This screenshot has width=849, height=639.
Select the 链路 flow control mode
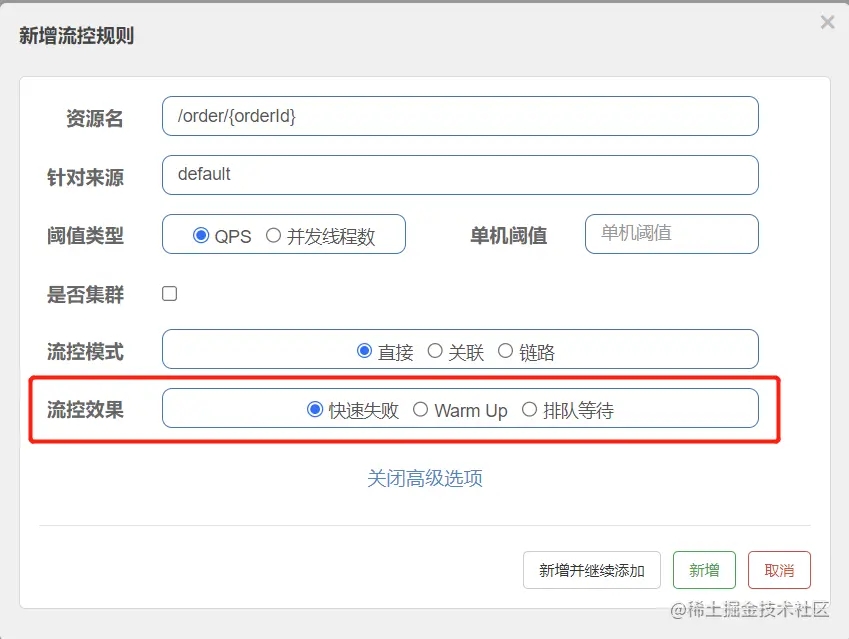[505, 350]
